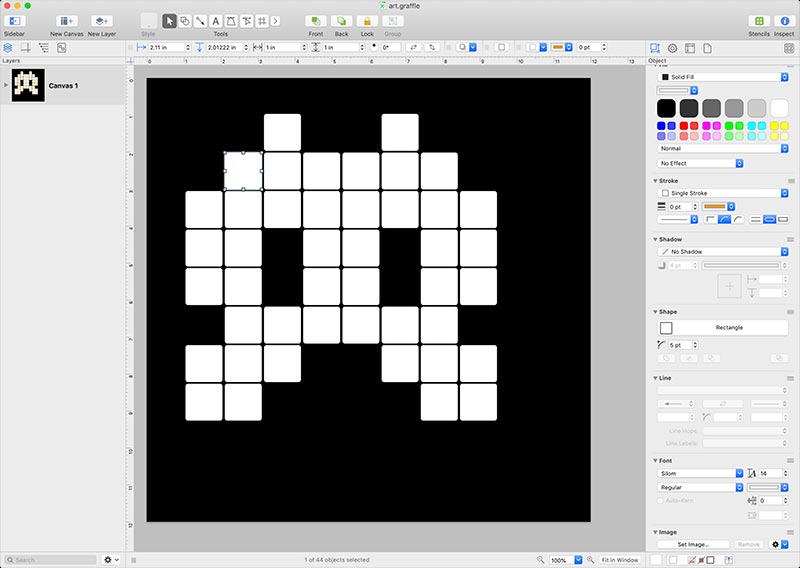
Task: Click Fit in Window button
Action: pos(620,560)
